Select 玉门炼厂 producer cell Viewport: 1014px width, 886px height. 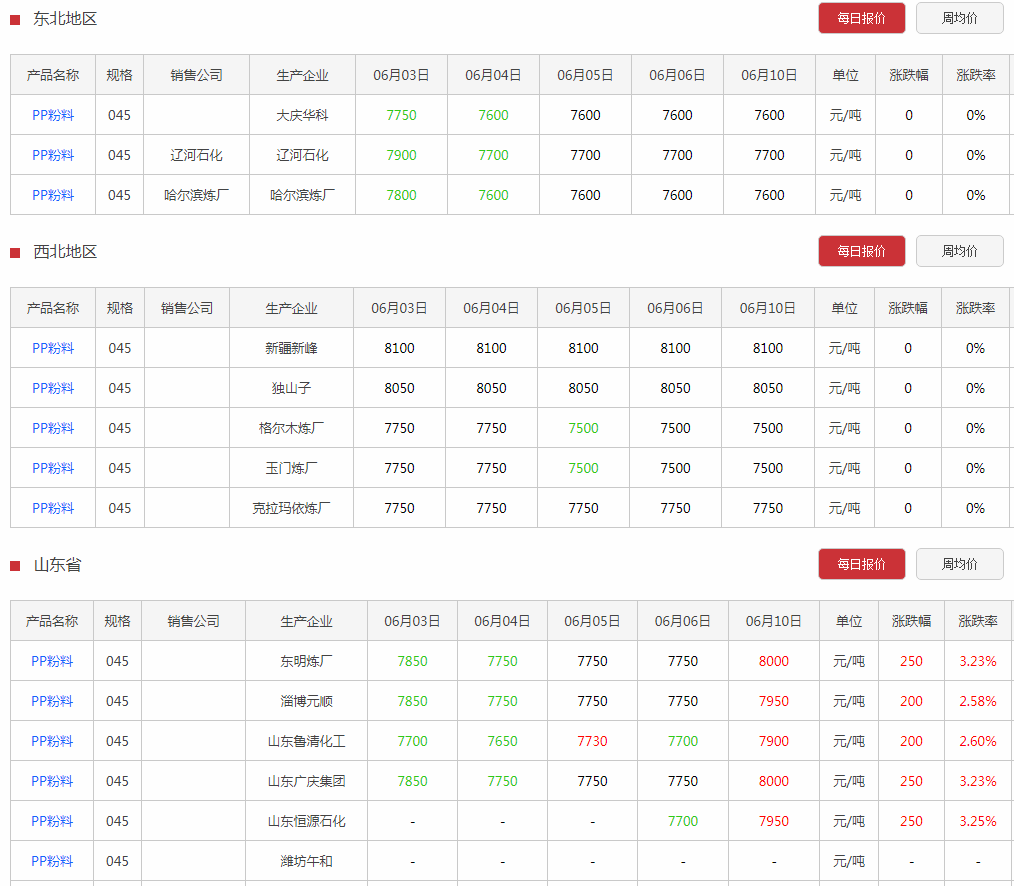[291, 468]
